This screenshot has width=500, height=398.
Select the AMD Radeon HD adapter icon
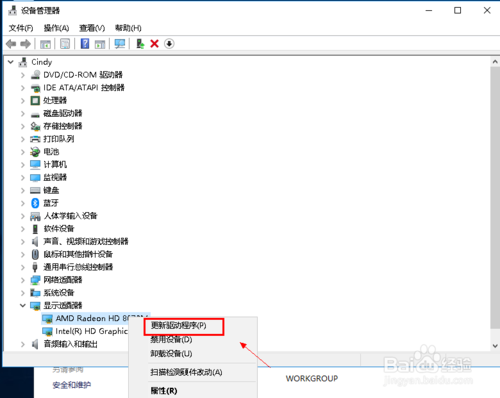47,319
